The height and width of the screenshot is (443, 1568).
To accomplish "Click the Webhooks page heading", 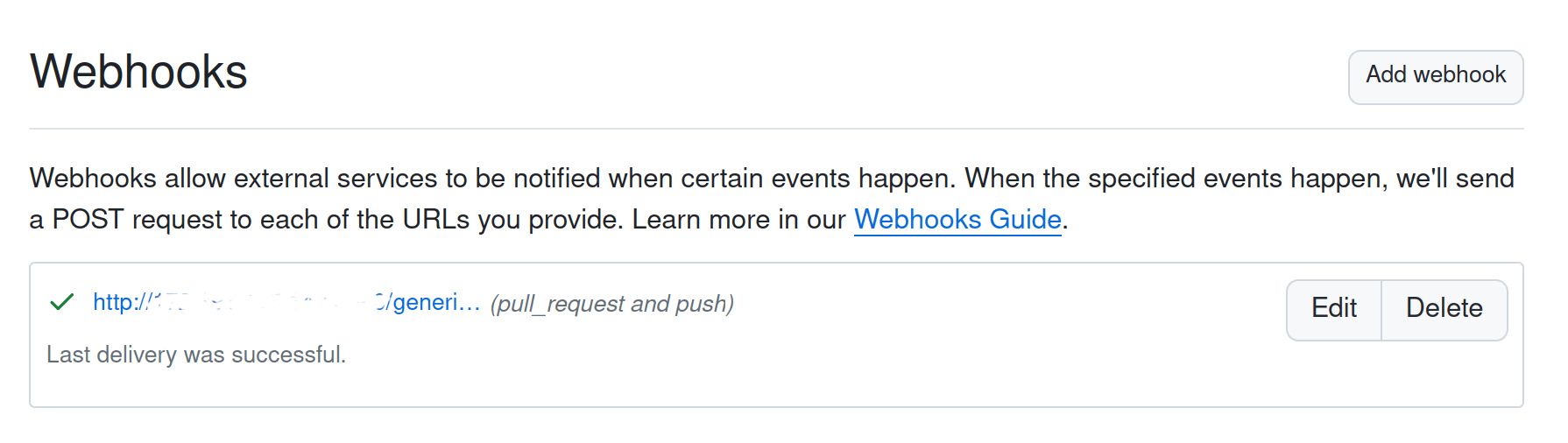I will pyautogui.click(x=138, y=72).
